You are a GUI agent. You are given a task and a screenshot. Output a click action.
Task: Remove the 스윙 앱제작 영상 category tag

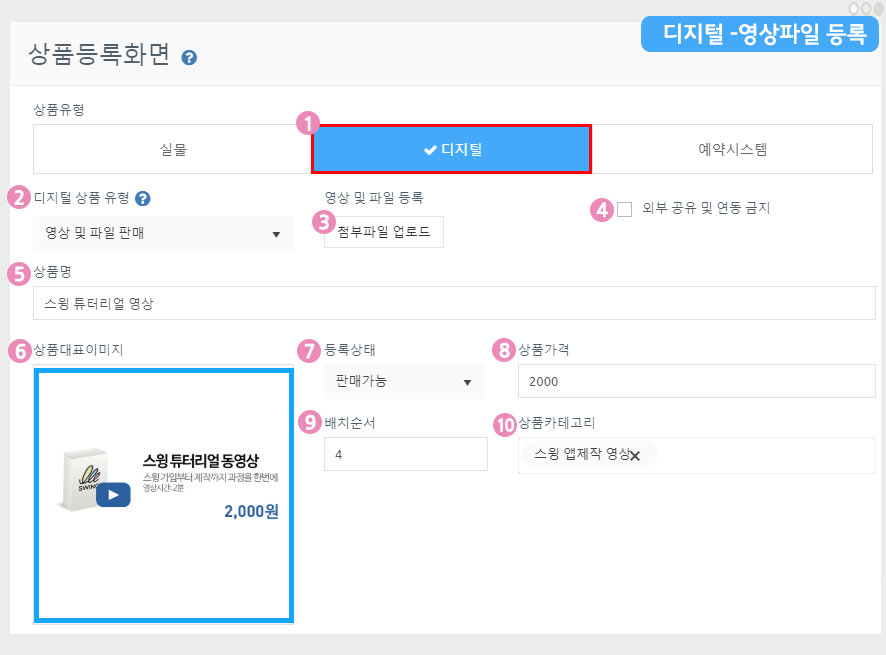click(635, 456)
